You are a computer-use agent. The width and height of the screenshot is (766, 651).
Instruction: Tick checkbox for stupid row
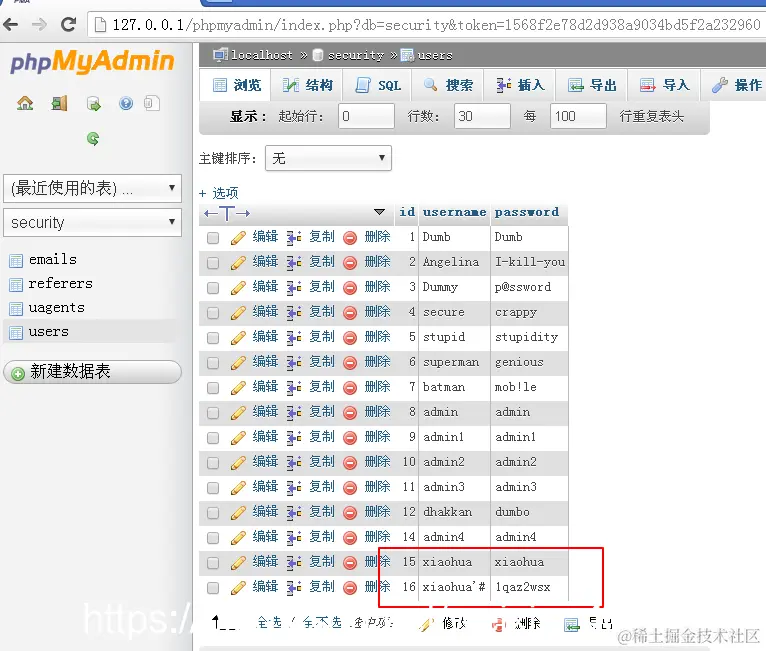(213, 337)
